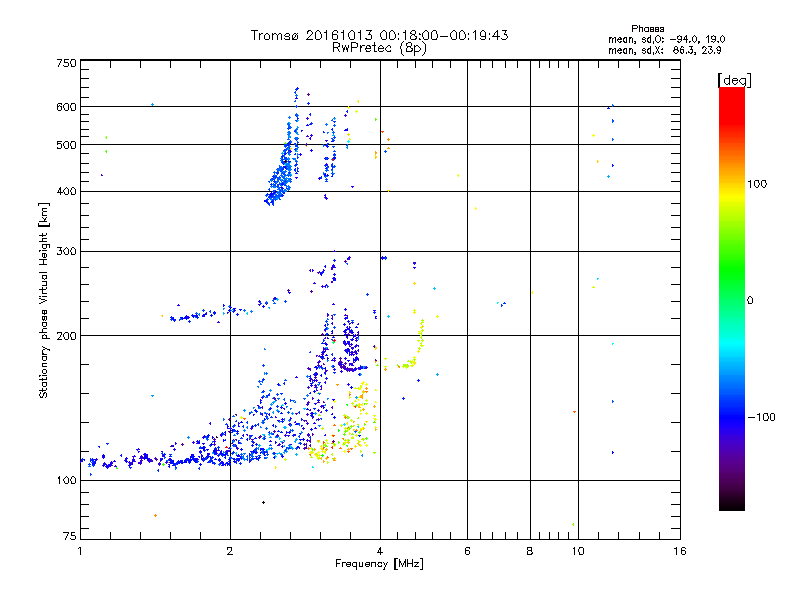
Task: Click the '0' colorbar tick label
Action: [750, 301]
